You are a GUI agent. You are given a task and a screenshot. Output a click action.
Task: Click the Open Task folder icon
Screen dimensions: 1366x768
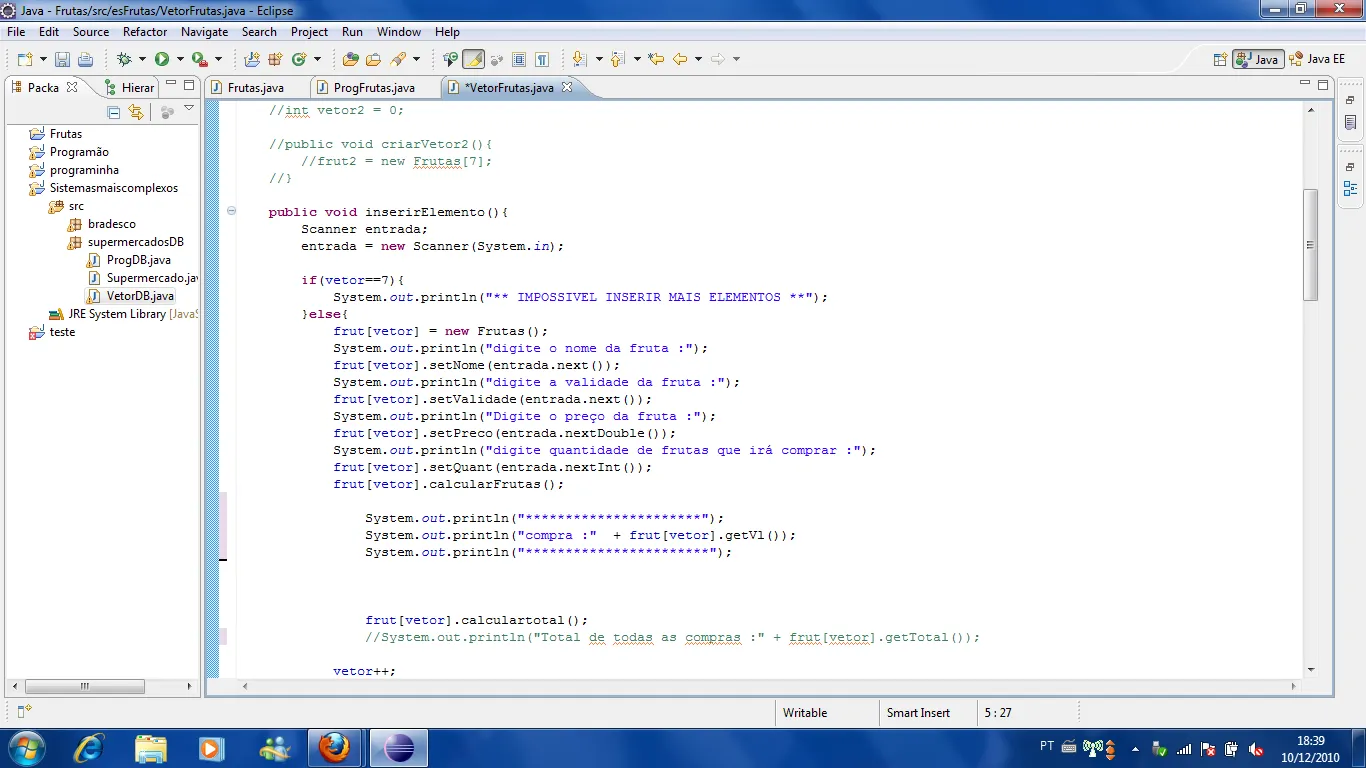[373, 59]
